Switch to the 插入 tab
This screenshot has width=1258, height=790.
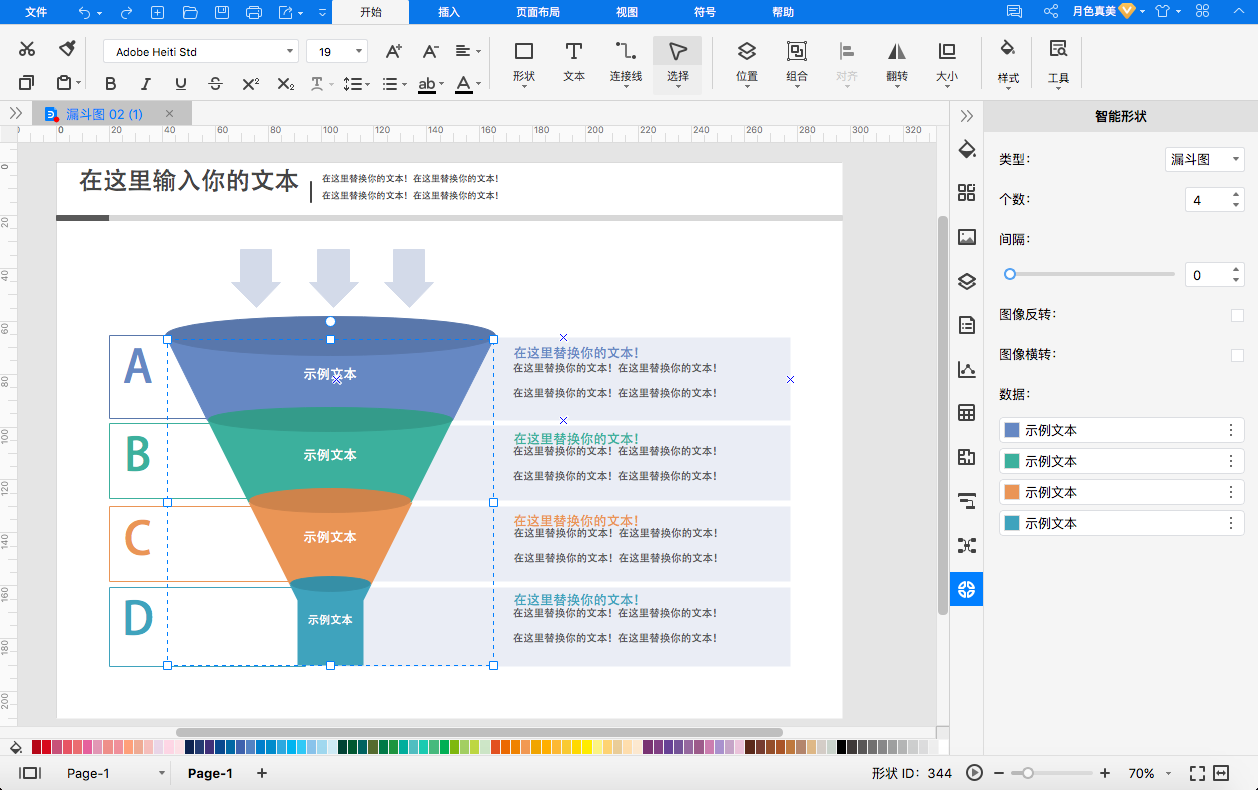tap(449, 12)
